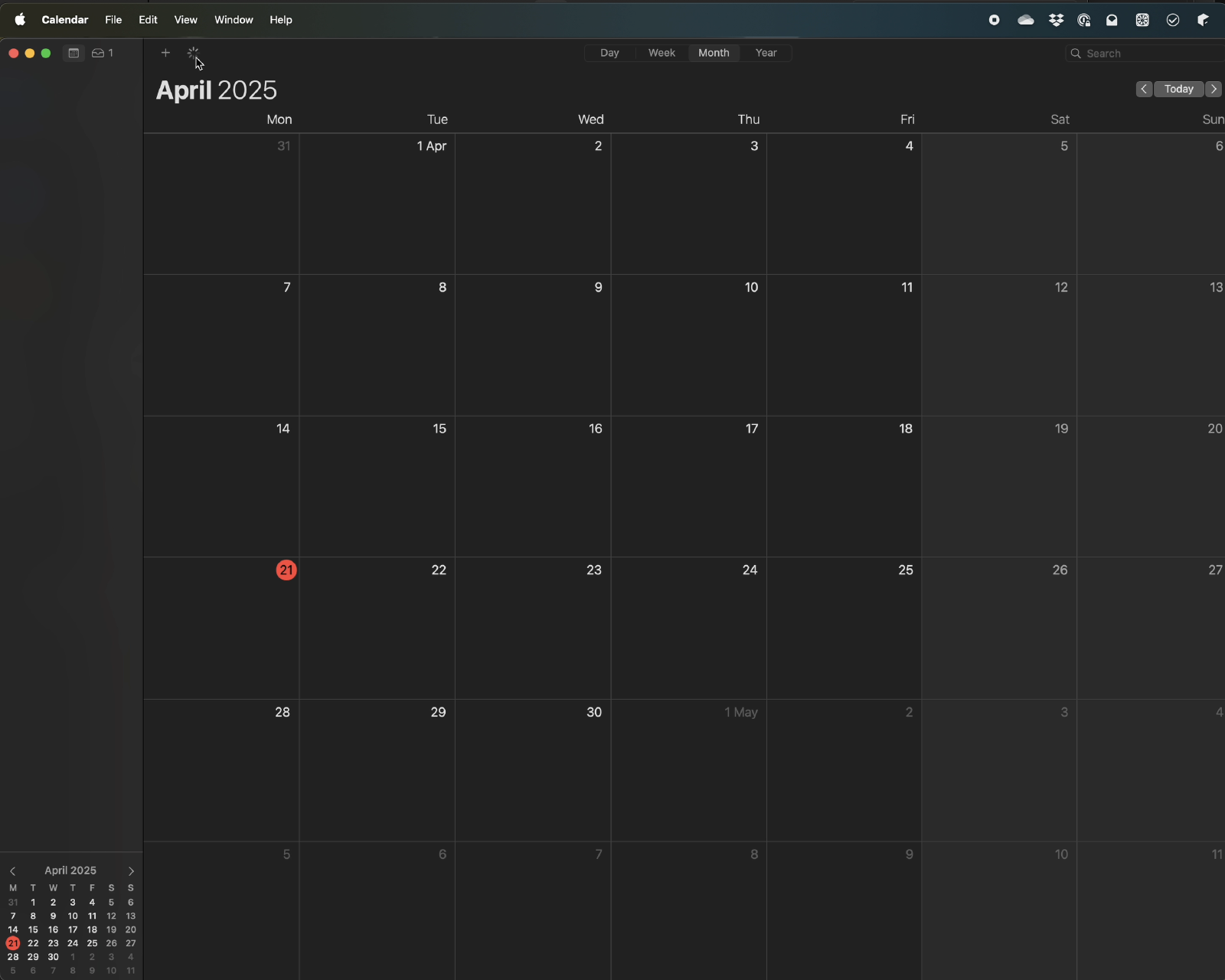Advance mini calendar to next month

tap(131, 871)
